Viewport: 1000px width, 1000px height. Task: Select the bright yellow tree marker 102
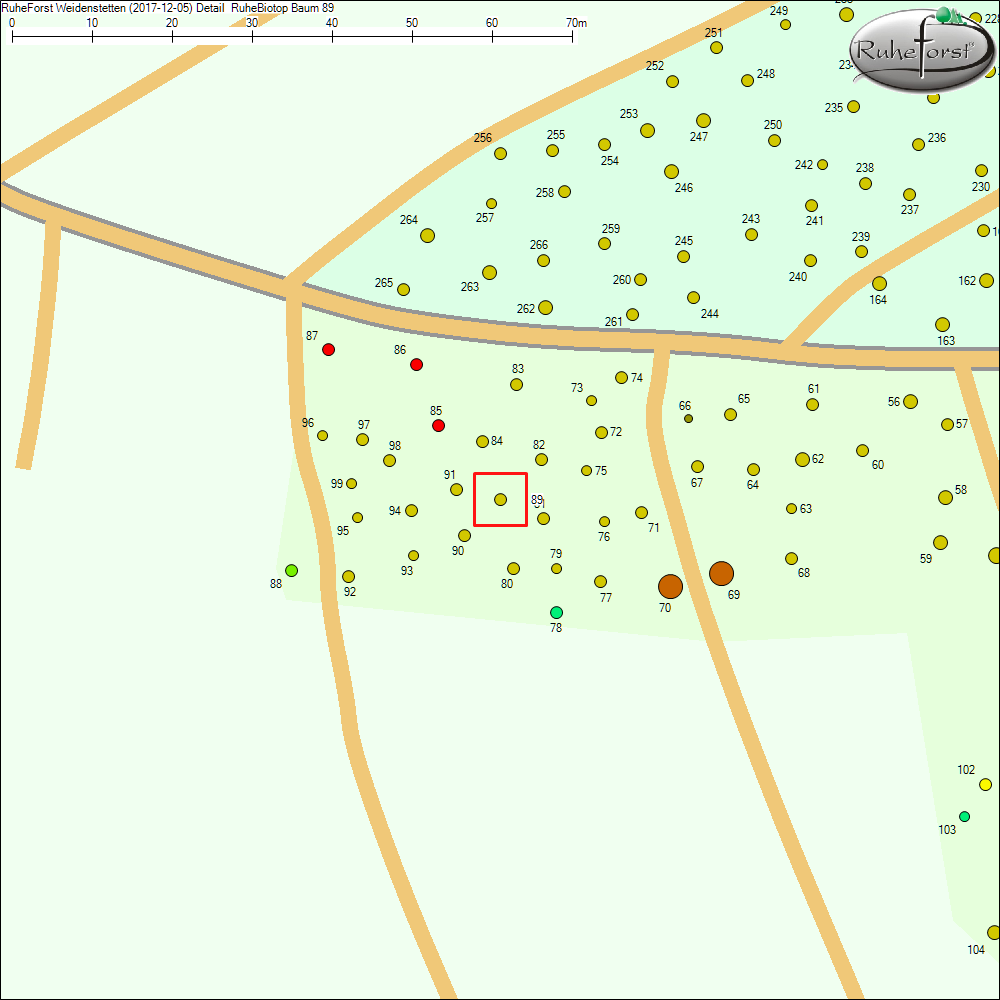pyautogui.click(x=985, y=784)
